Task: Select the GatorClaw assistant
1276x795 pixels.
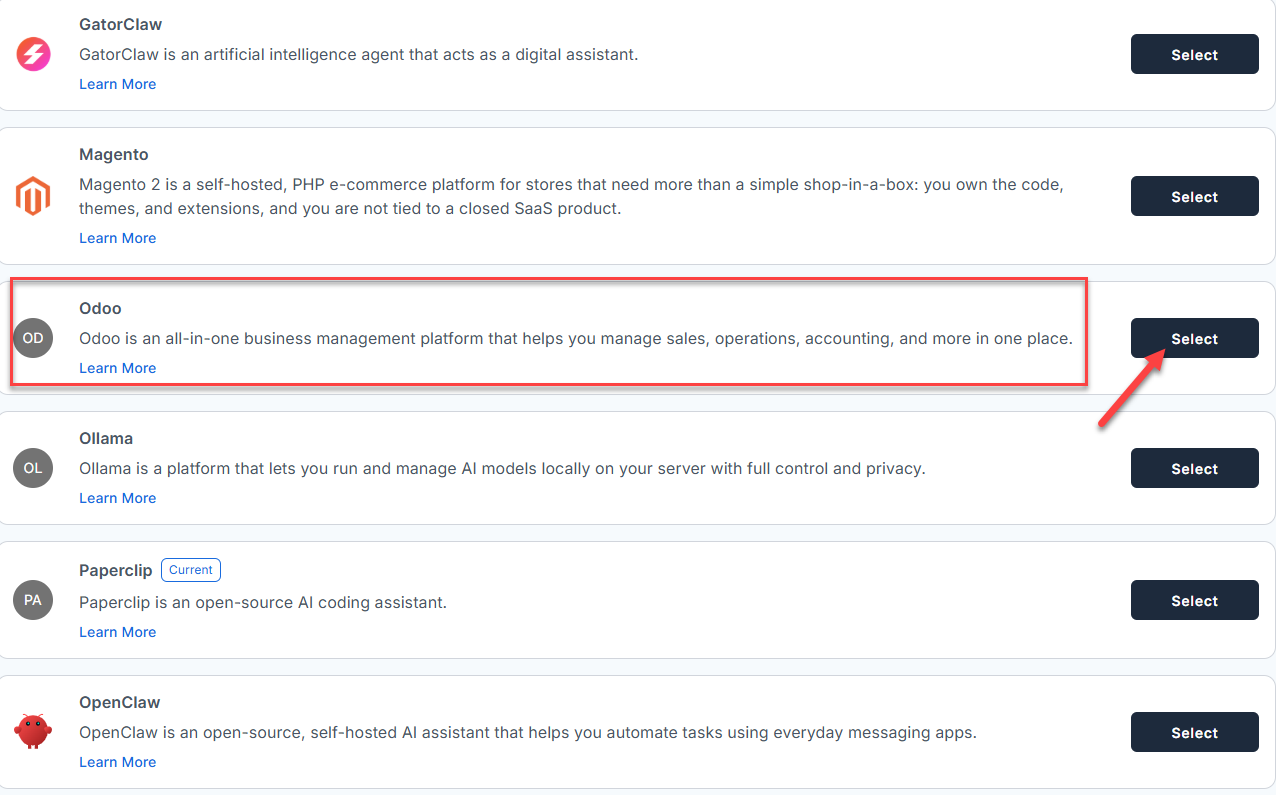Action: click(1194, 54)
